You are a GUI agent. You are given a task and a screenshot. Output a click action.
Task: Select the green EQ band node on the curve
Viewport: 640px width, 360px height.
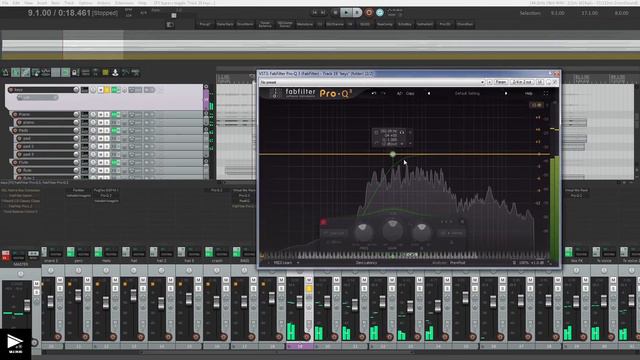392,154
